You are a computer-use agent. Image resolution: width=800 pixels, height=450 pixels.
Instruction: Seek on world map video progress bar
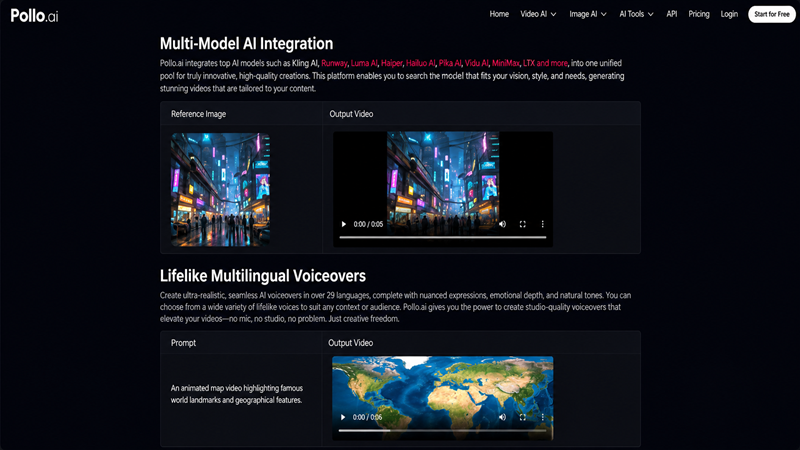pyautogui.click(x=442, y=430)
